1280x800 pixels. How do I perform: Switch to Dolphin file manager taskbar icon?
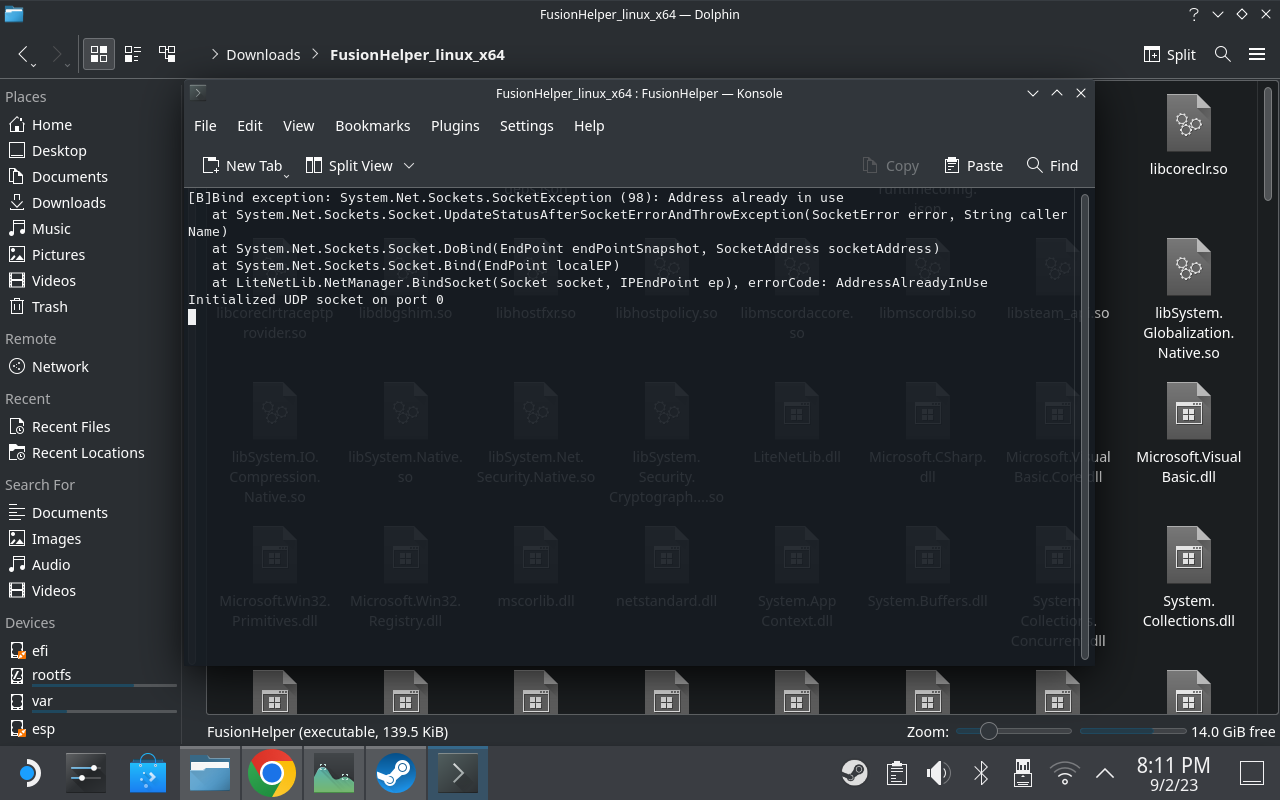210,773
